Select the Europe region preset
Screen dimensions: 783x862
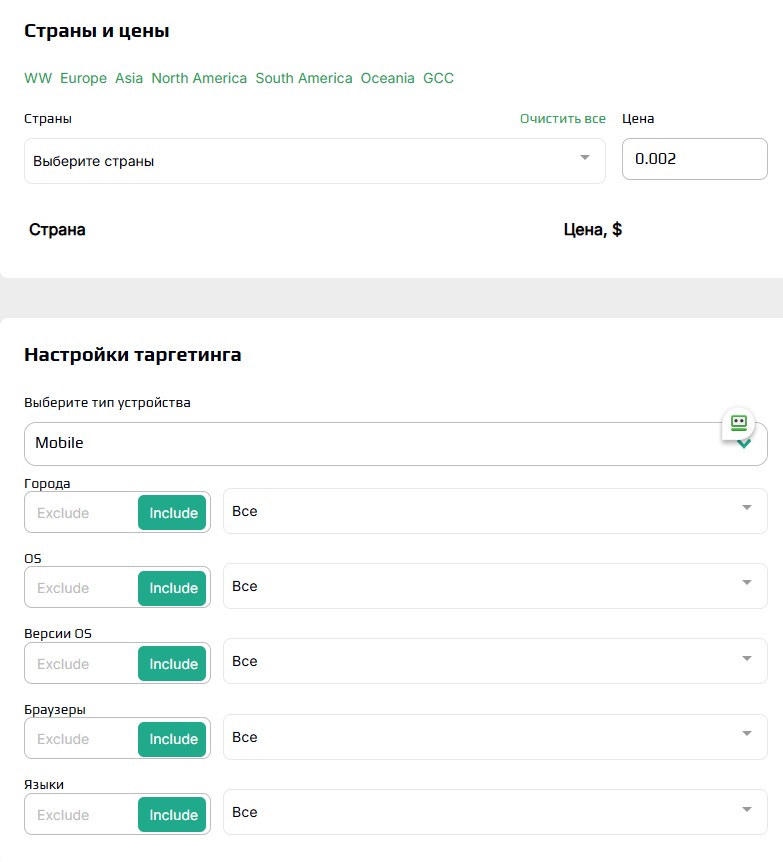point(83,78)
